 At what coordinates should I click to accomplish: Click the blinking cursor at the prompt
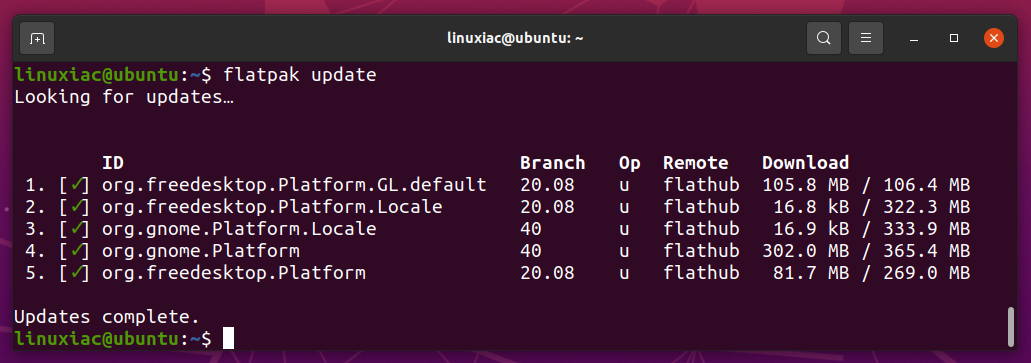pos(228,338)
